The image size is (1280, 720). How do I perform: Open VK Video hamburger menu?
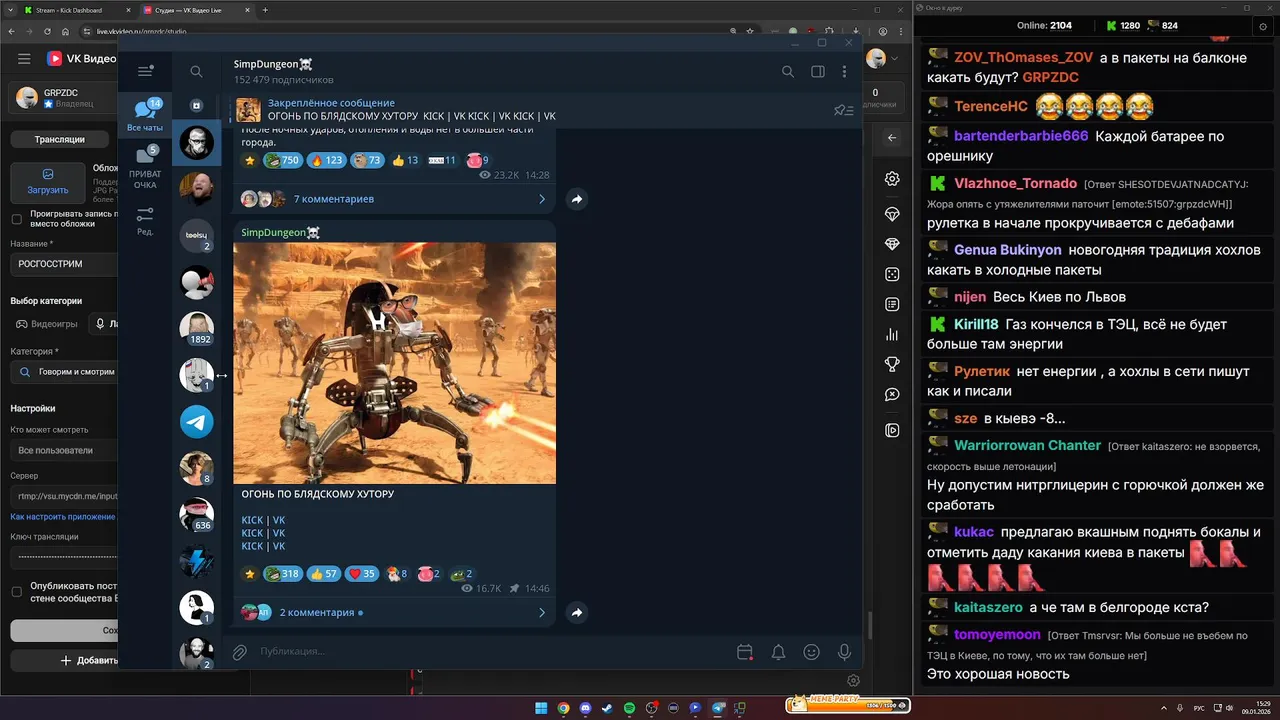click(24, 59)
